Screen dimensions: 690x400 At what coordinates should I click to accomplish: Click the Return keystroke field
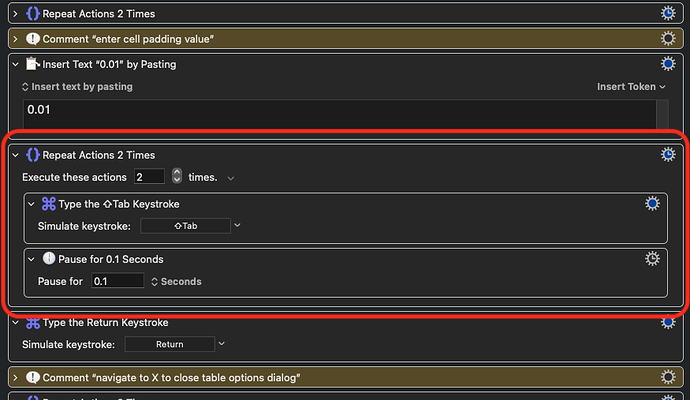(170, 344)
